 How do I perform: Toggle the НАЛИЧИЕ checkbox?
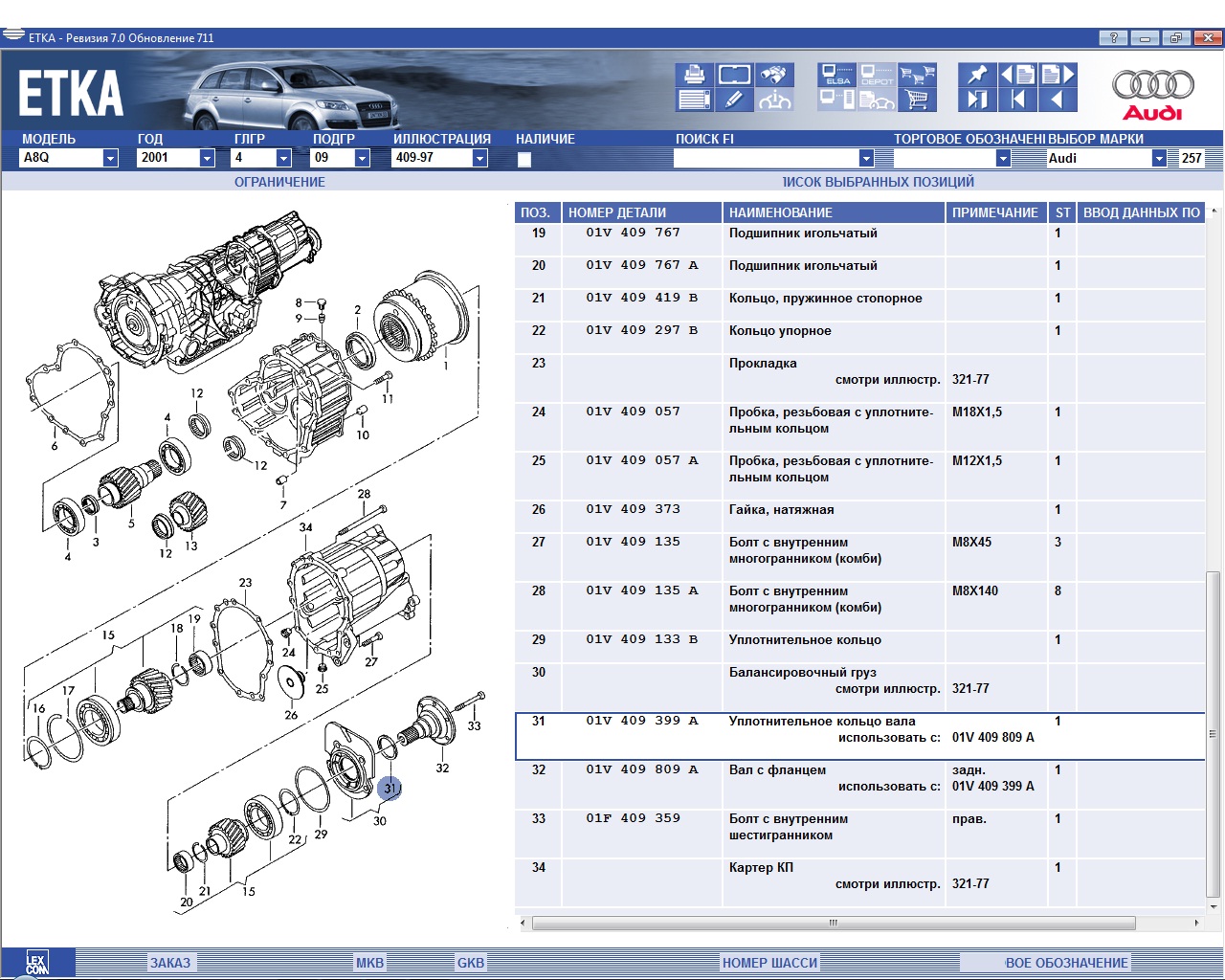click(x=523, y=160)
